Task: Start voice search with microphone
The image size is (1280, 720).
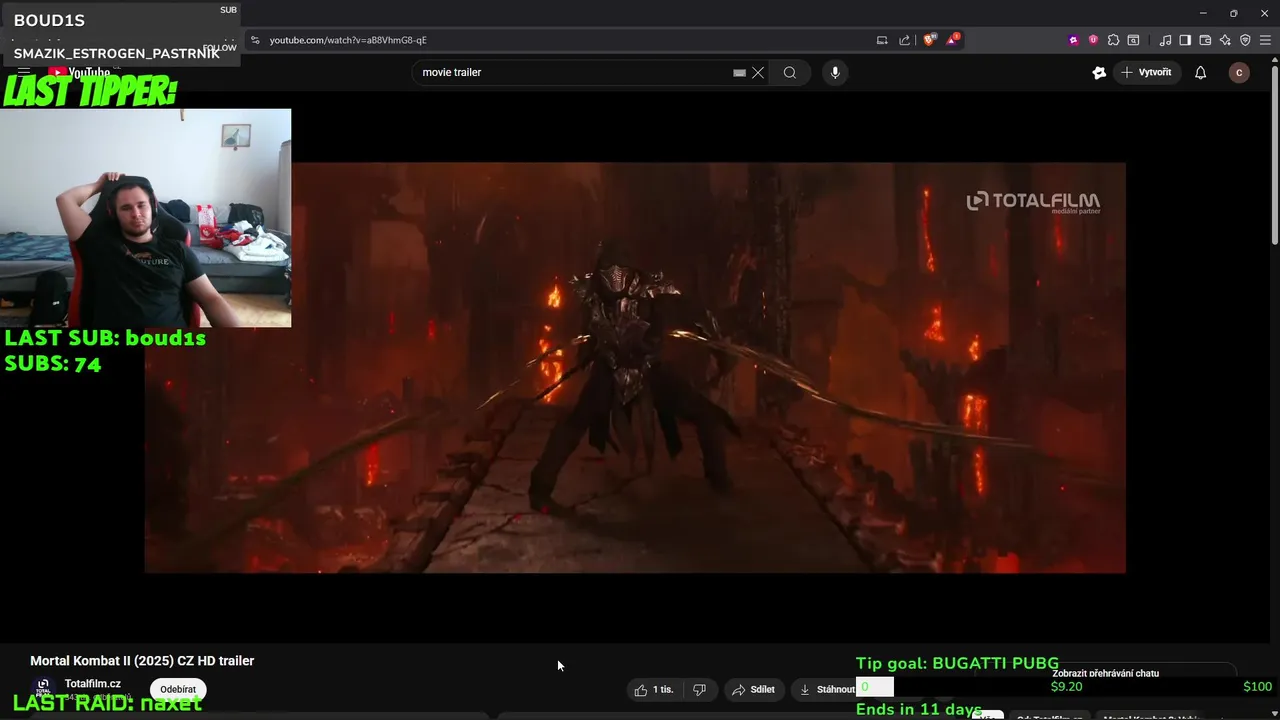Action: [x=835, y=72]
